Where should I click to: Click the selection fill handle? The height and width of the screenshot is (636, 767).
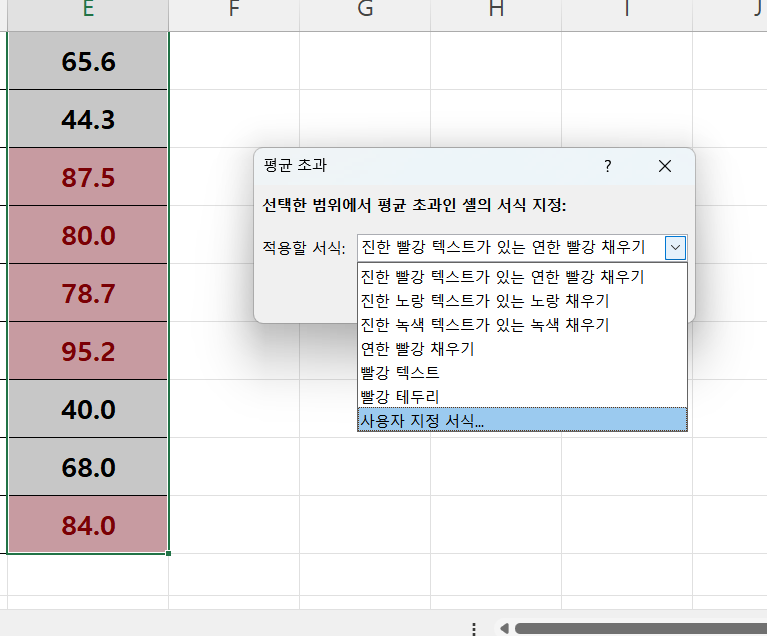click(168, 553)
